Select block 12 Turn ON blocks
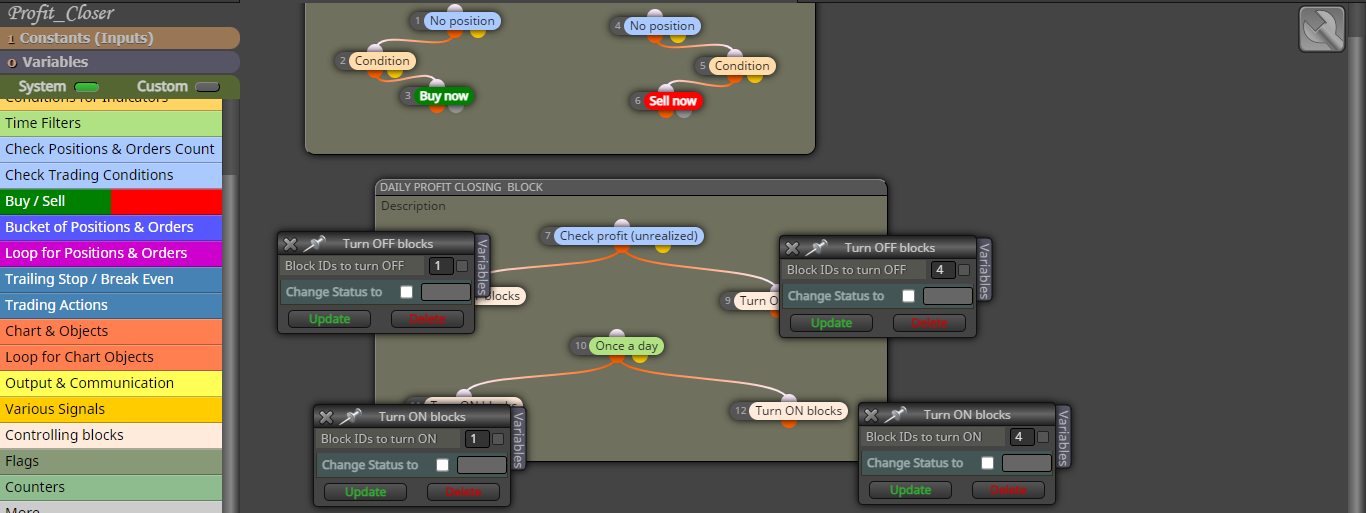The image size is (1366, 513). click(798, 411)
